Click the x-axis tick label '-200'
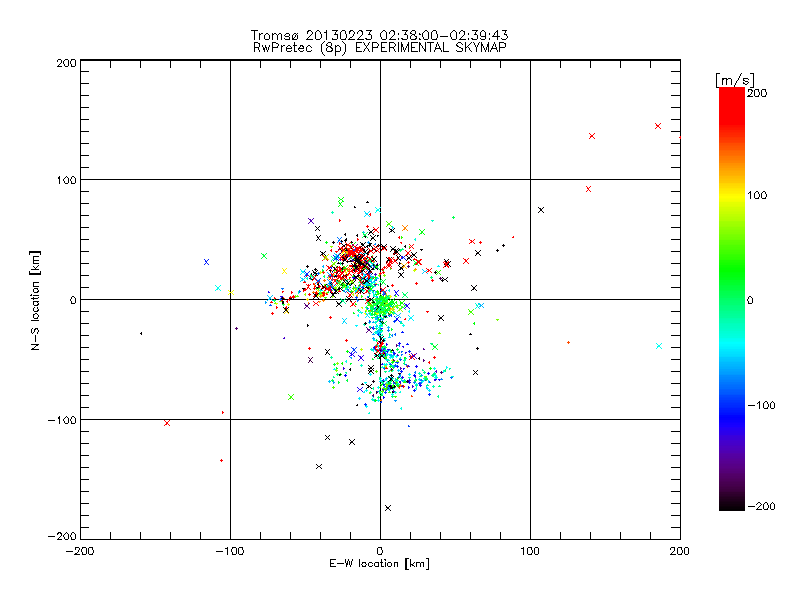The image size is (800, 600). pyautogui.click(x=80, y=551)
